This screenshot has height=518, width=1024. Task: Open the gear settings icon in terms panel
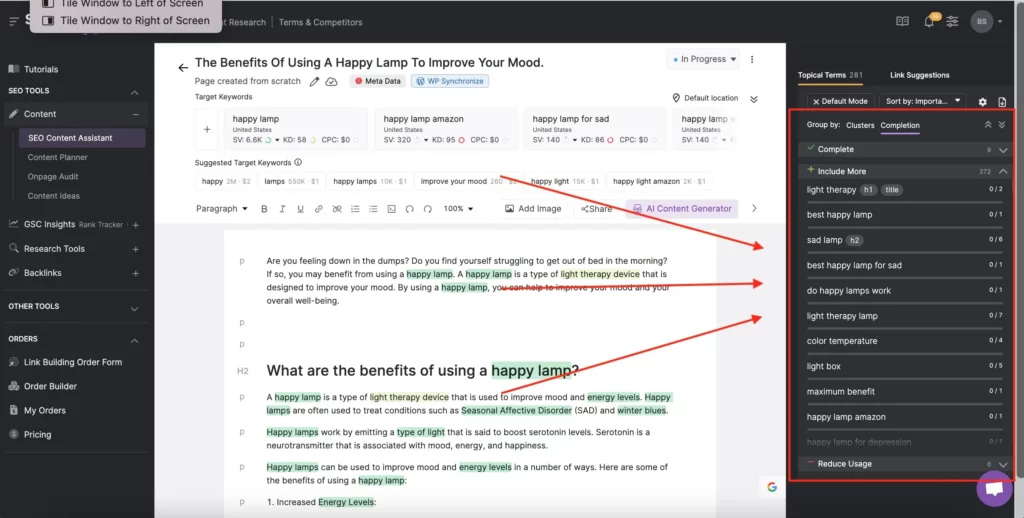click(x=982, y=102)
